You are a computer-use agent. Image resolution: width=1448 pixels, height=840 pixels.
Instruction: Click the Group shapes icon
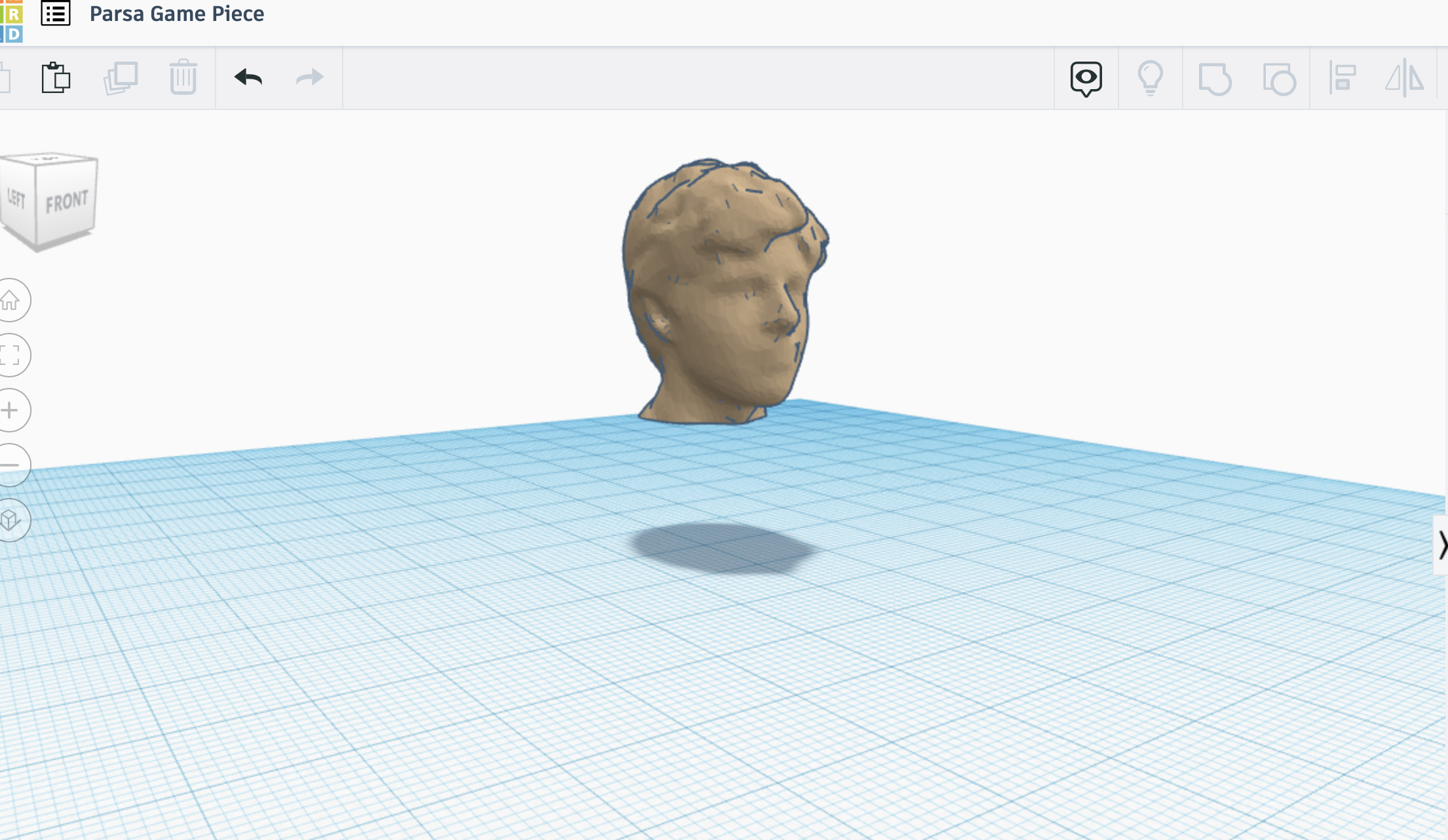click(x=1214, y=79)
